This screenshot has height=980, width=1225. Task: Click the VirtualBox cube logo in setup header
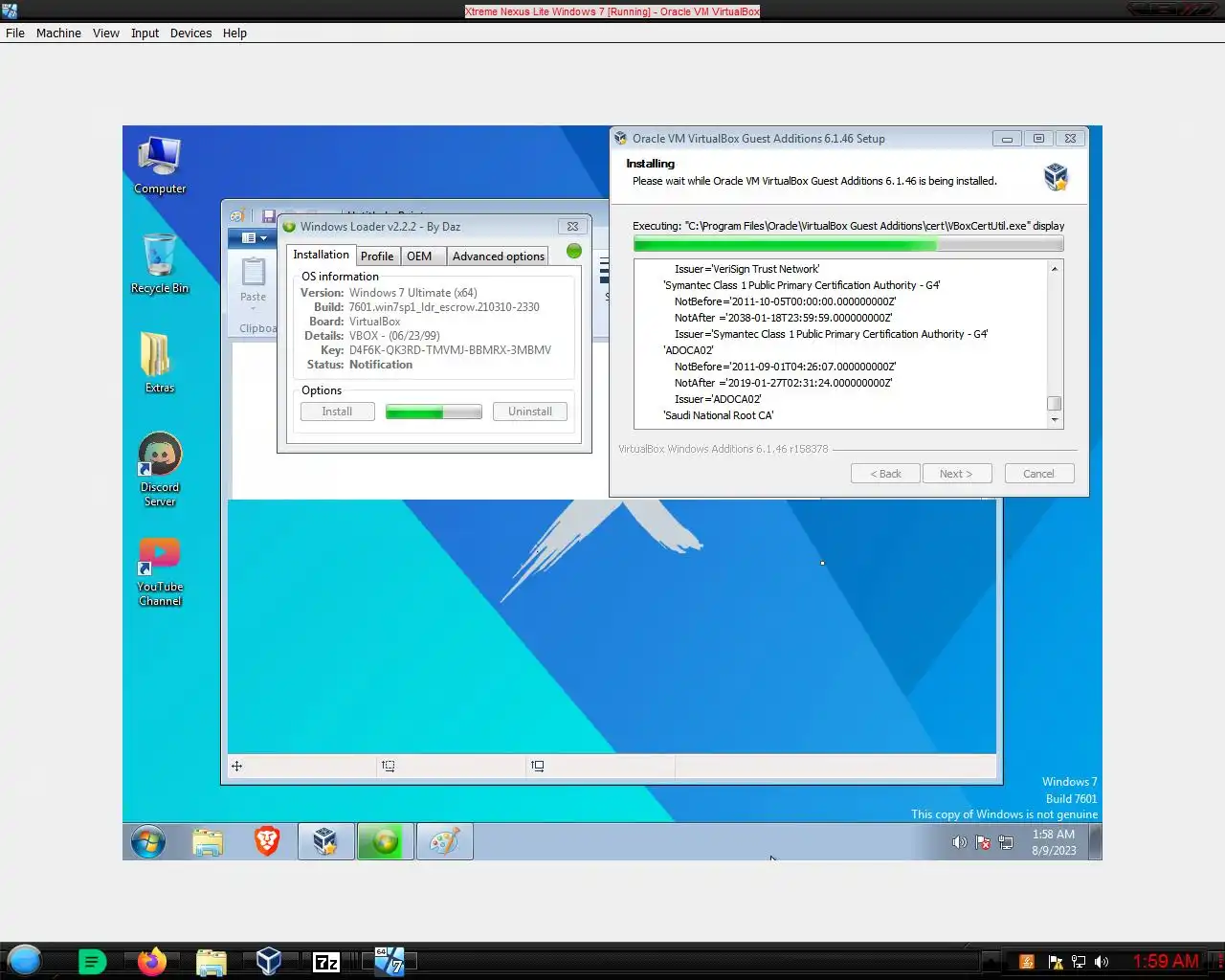(x=1055, y=176)
